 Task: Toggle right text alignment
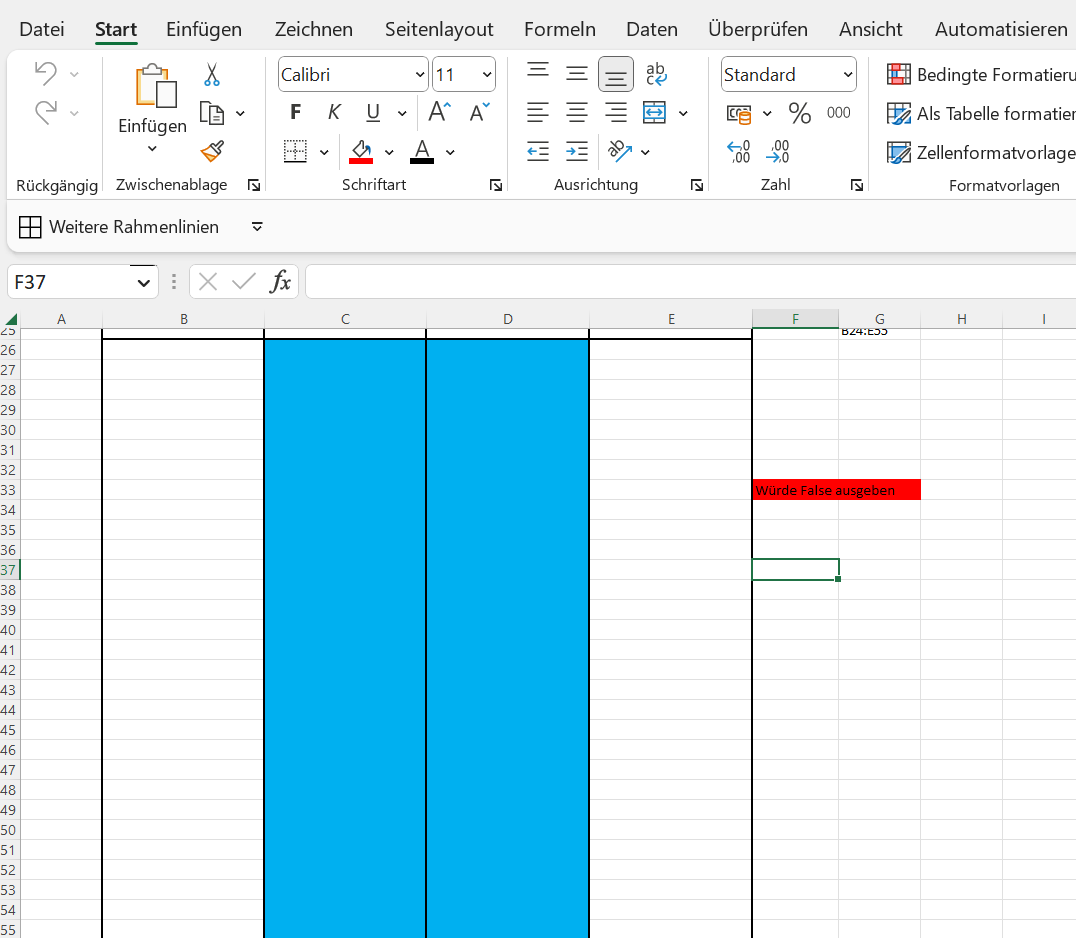[x=615, y=113]
